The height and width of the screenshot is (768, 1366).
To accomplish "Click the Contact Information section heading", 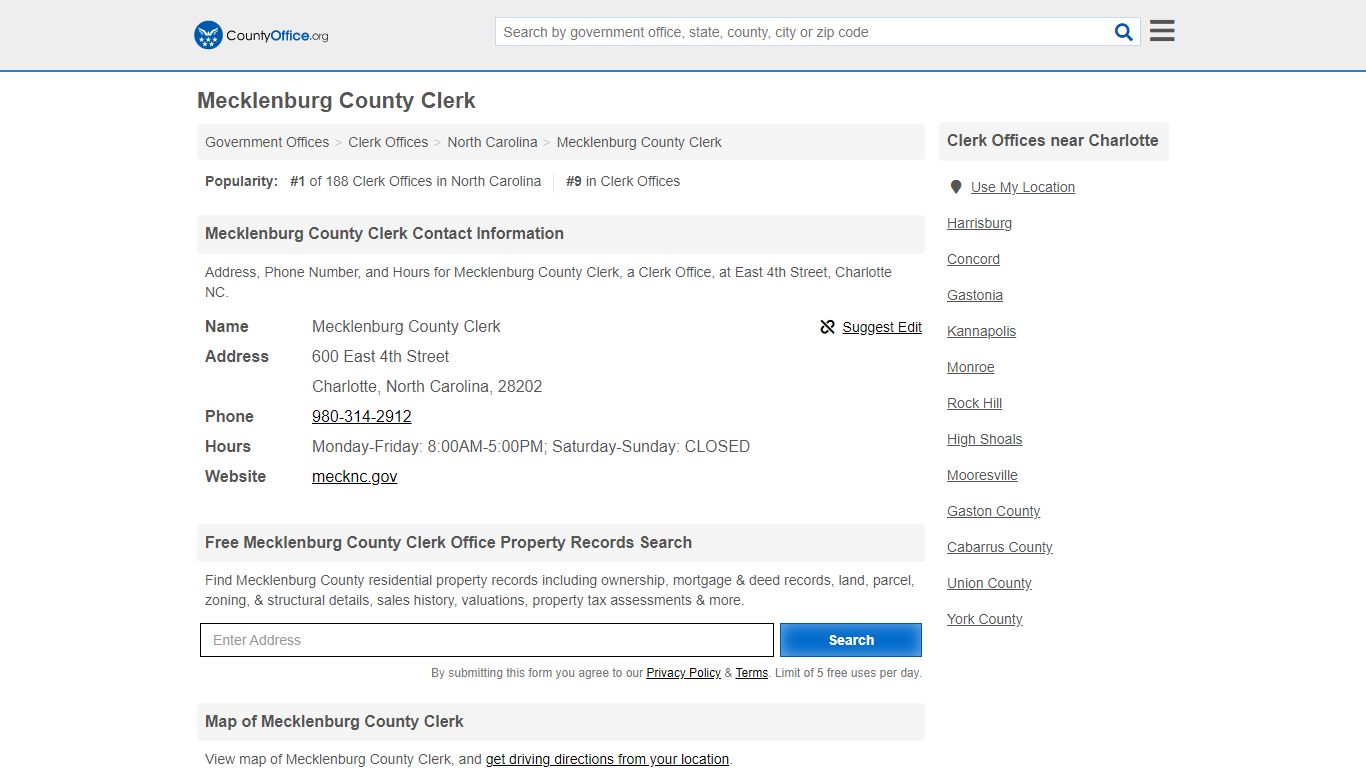I will (384, 234).
